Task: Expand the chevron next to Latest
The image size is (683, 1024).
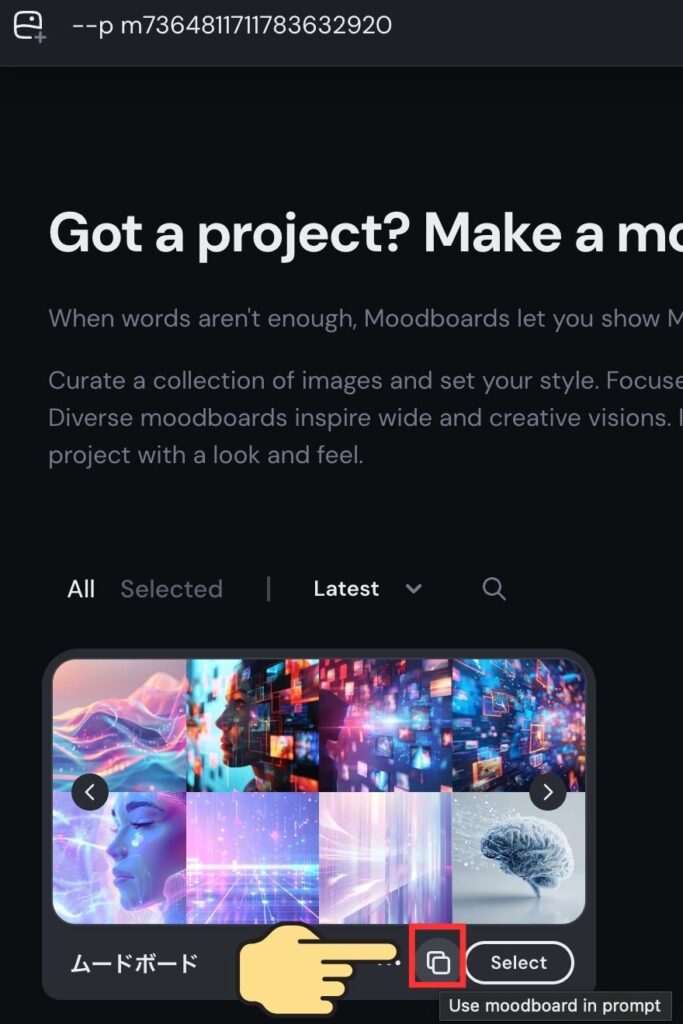Action: point(413,589)
